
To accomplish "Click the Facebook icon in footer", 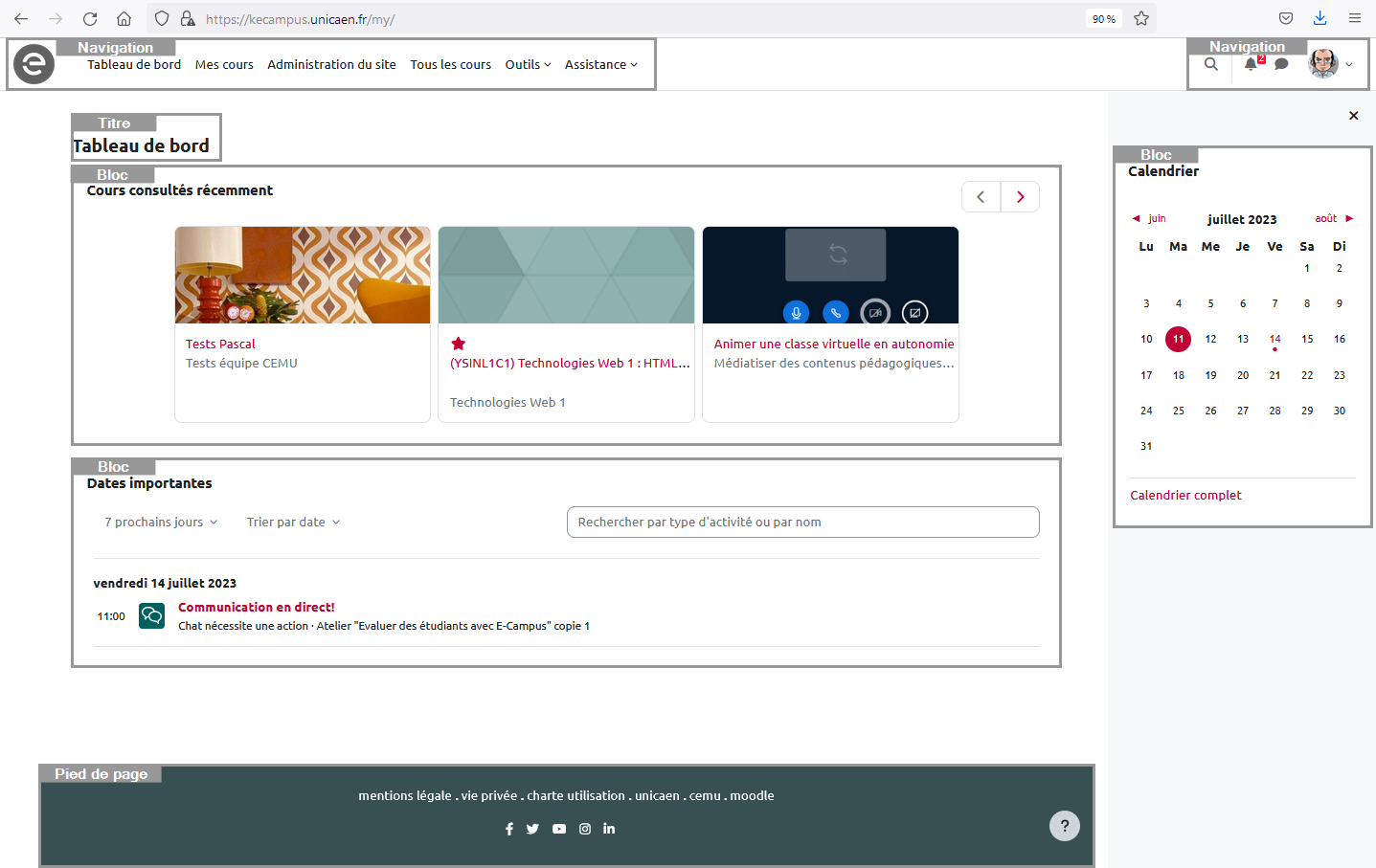I will coord(509,829).
